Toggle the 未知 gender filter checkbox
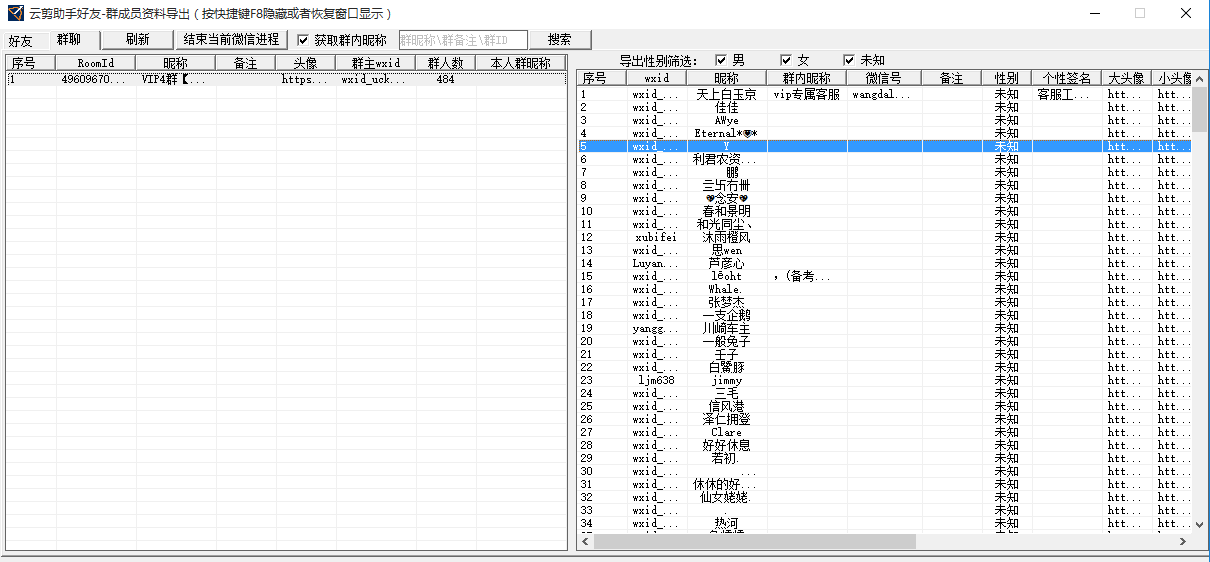The height and width of the screenshot is (562, 1210). 849,60
